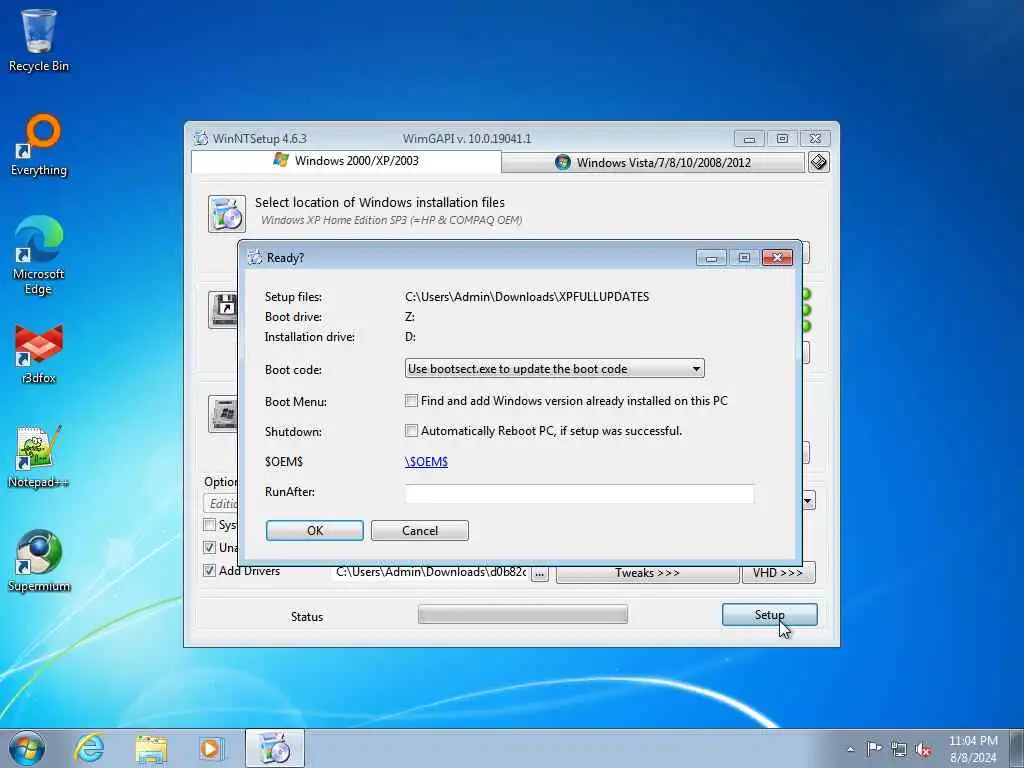Open the Recycle Bin desktop icon
Screen dimensions: 1024x768
coord(39,39)
